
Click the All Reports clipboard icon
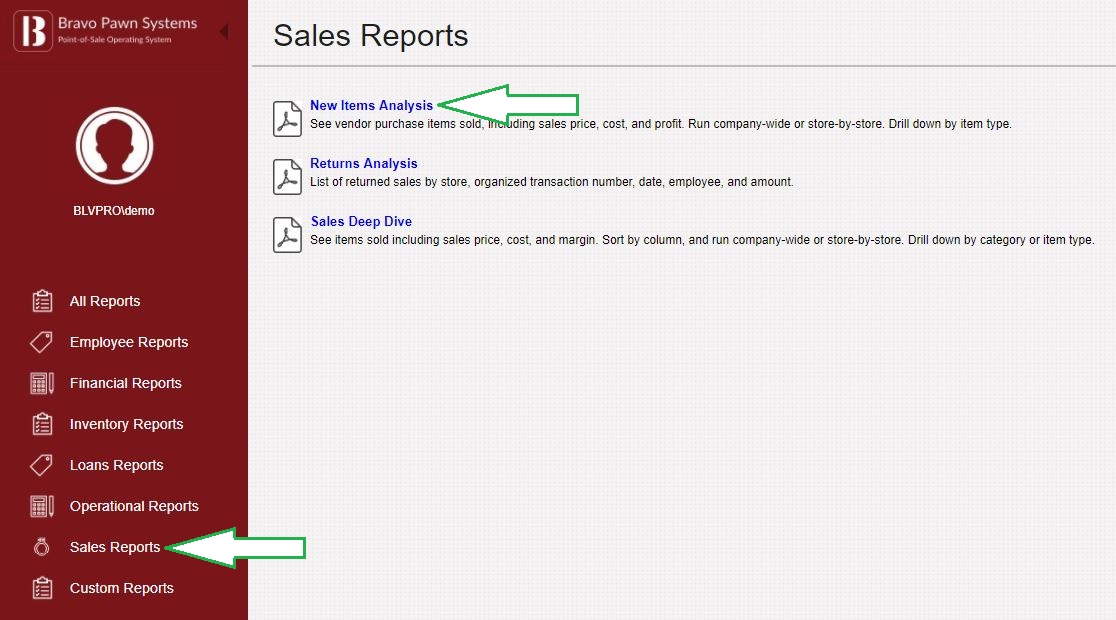coord(42,301)
